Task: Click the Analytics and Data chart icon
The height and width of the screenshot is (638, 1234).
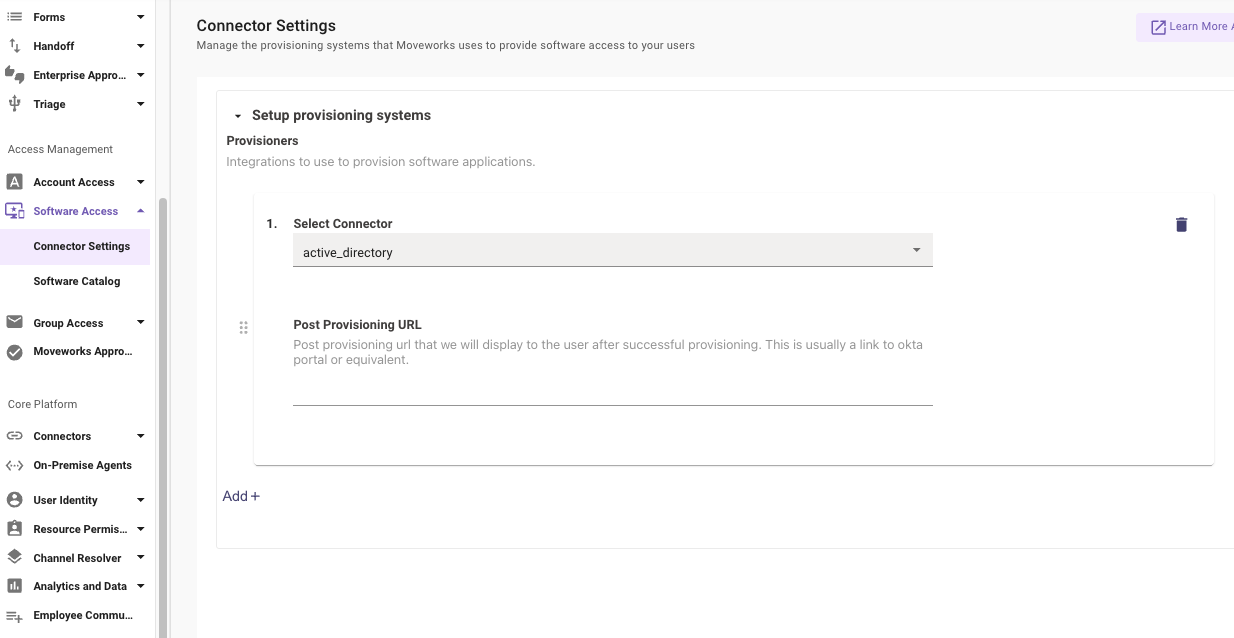Action: (15, 586)
